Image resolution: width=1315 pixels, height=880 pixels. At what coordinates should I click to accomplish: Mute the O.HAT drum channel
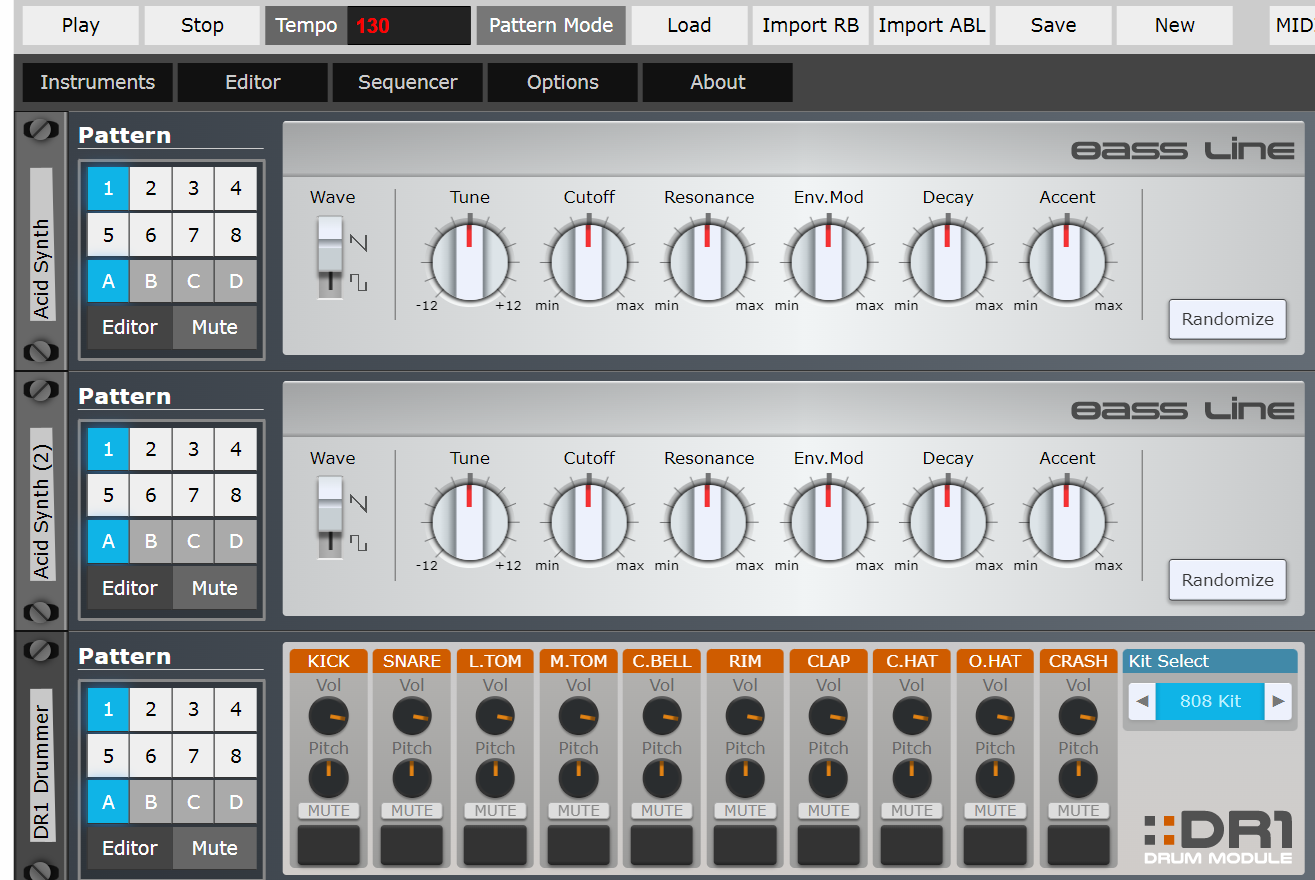click(x=995, y=811)
